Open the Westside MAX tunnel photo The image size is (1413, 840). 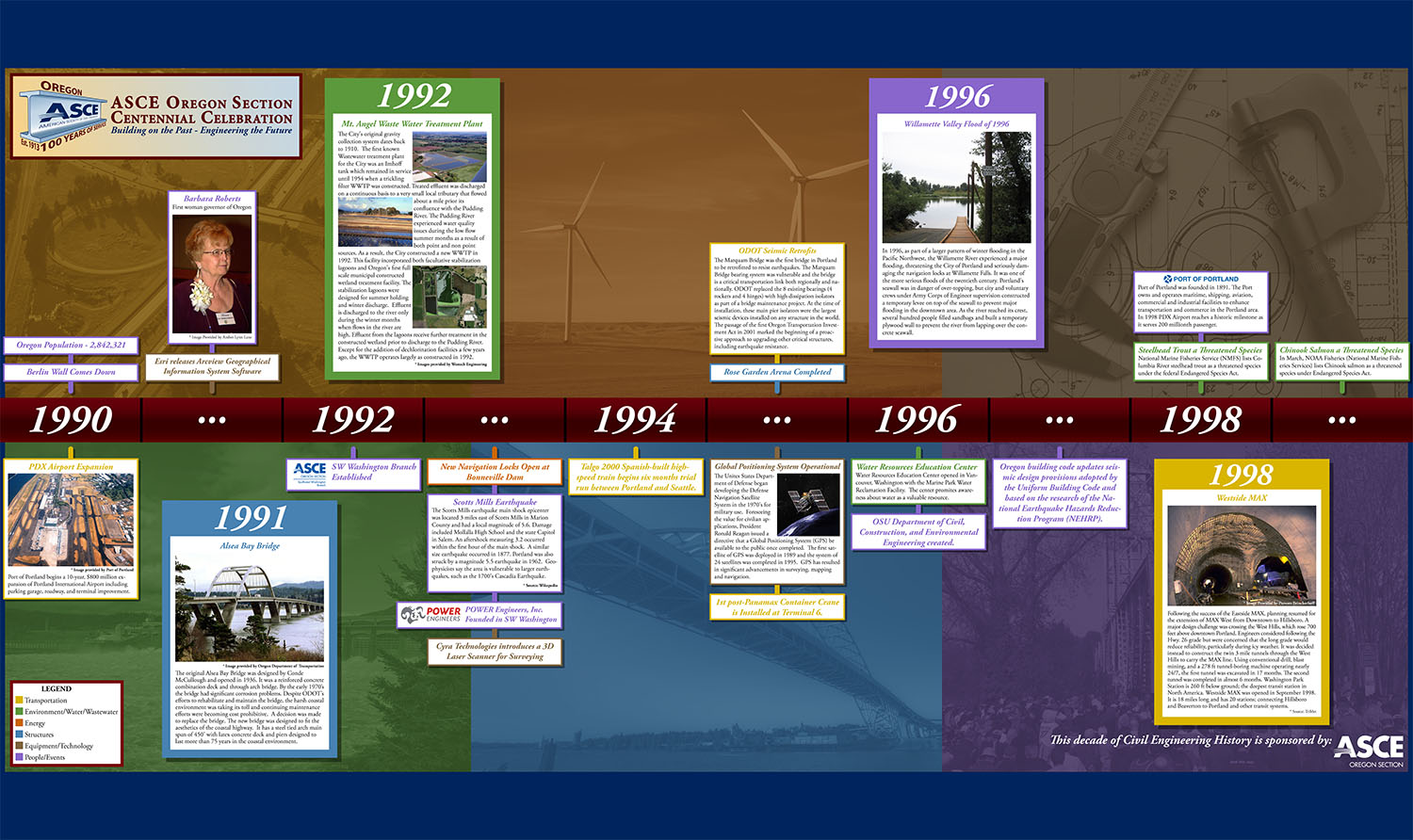point(1242,556)
